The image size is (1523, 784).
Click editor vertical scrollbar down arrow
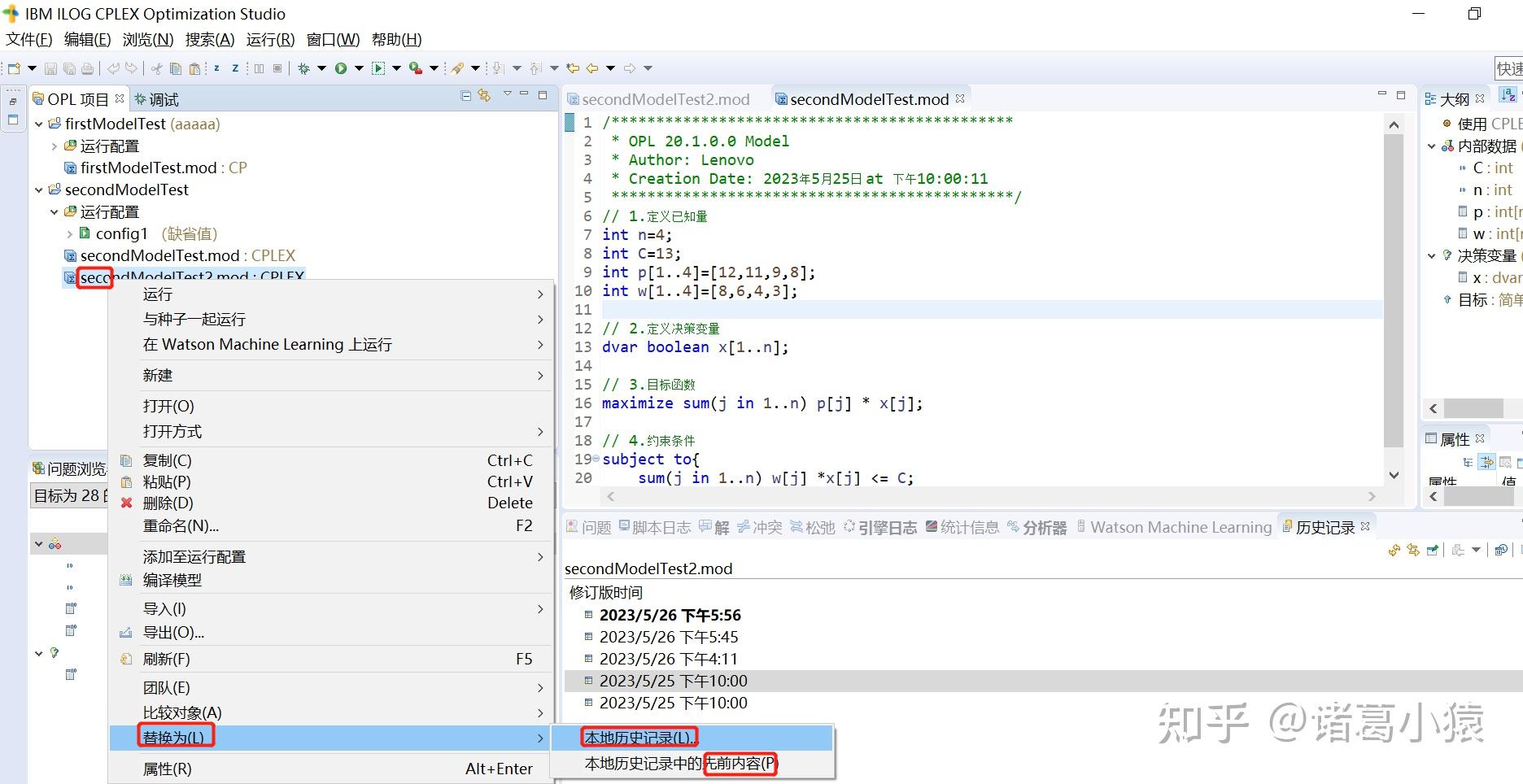tap(1394, 475)
